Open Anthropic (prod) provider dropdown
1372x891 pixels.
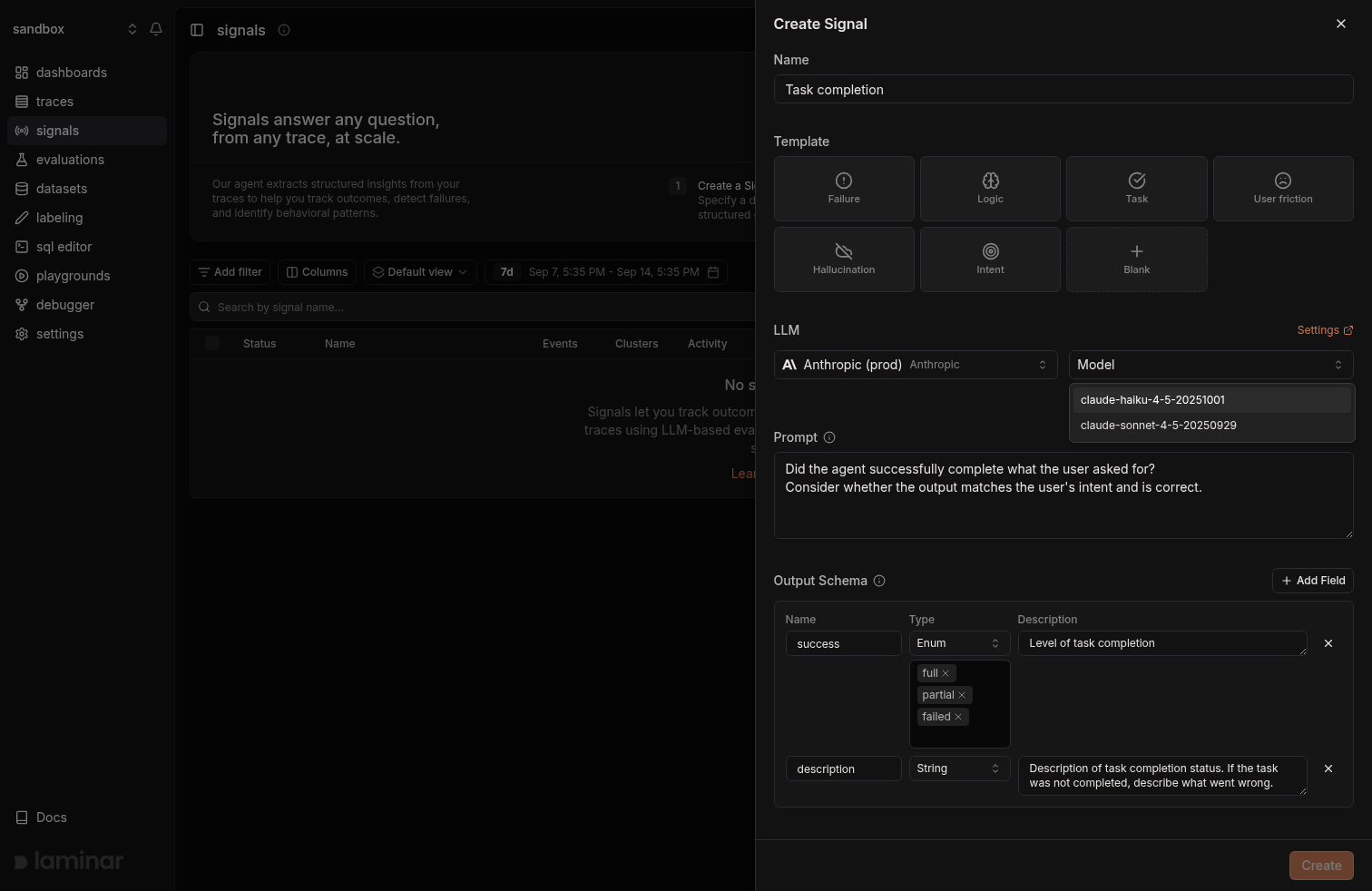pos(916,365)
